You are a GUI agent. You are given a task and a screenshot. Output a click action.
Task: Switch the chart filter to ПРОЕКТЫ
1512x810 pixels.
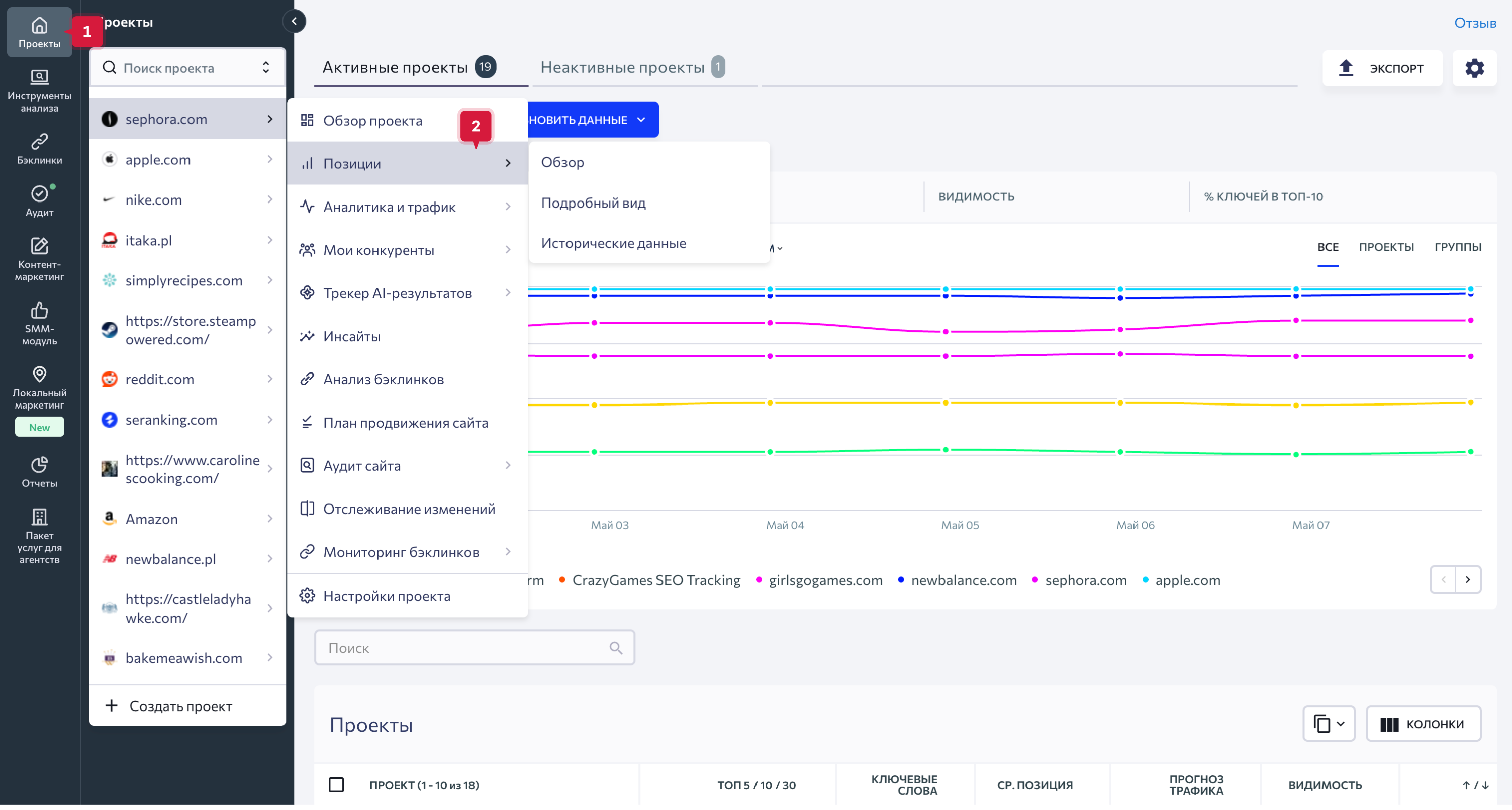[x=1386, y=247]
